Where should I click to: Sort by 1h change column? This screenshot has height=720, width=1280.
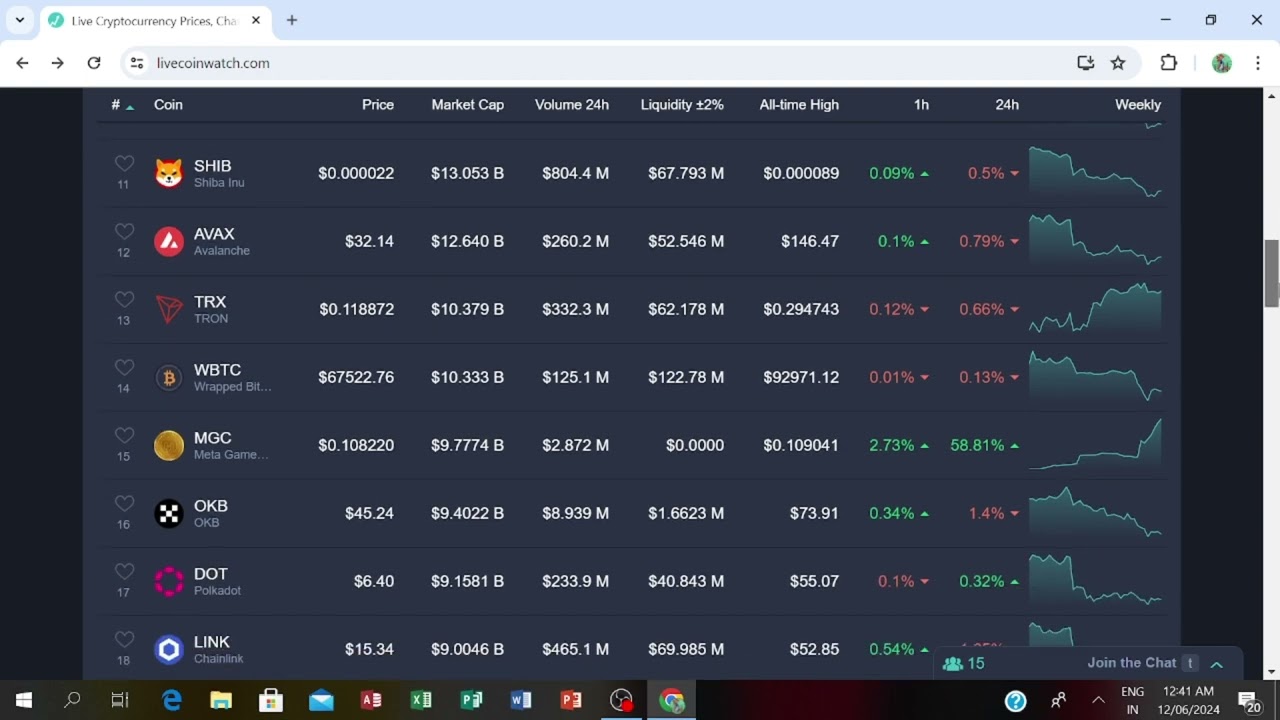coord(921,104)
